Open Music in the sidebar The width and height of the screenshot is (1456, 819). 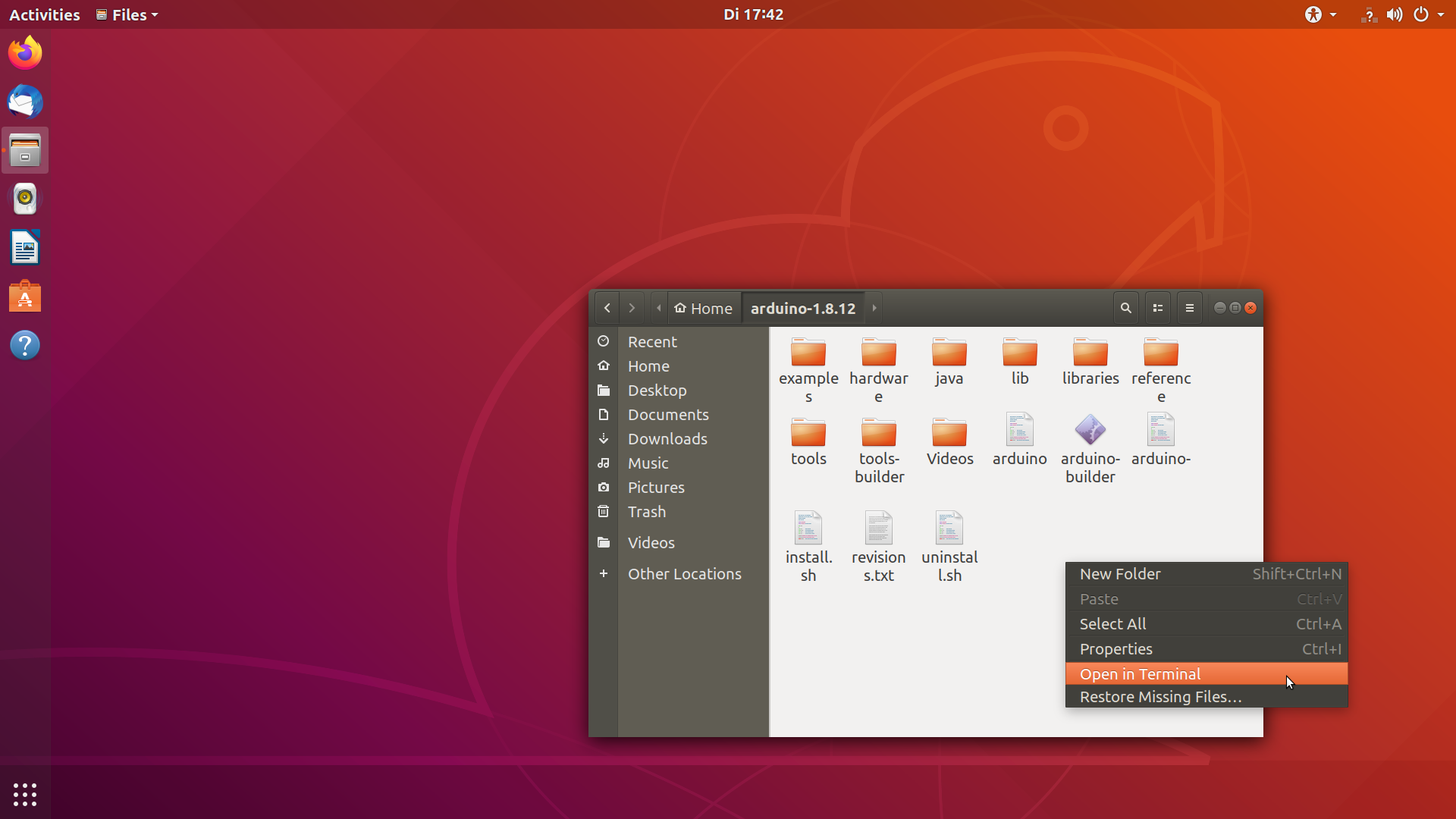coord(679,463)
